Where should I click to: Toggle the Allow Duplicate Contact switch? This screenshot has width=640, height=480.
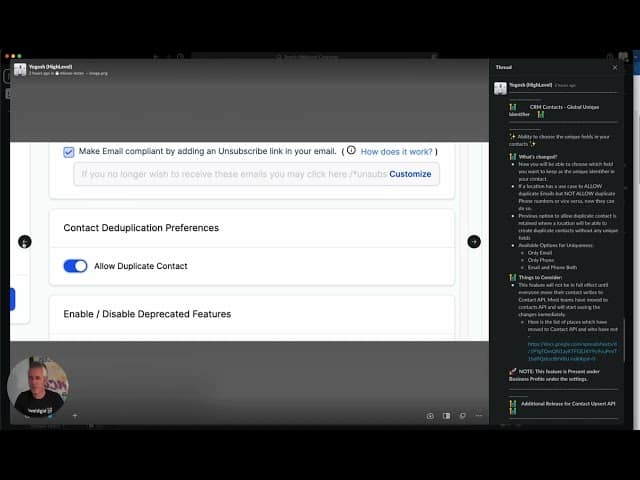coord(75,266)
